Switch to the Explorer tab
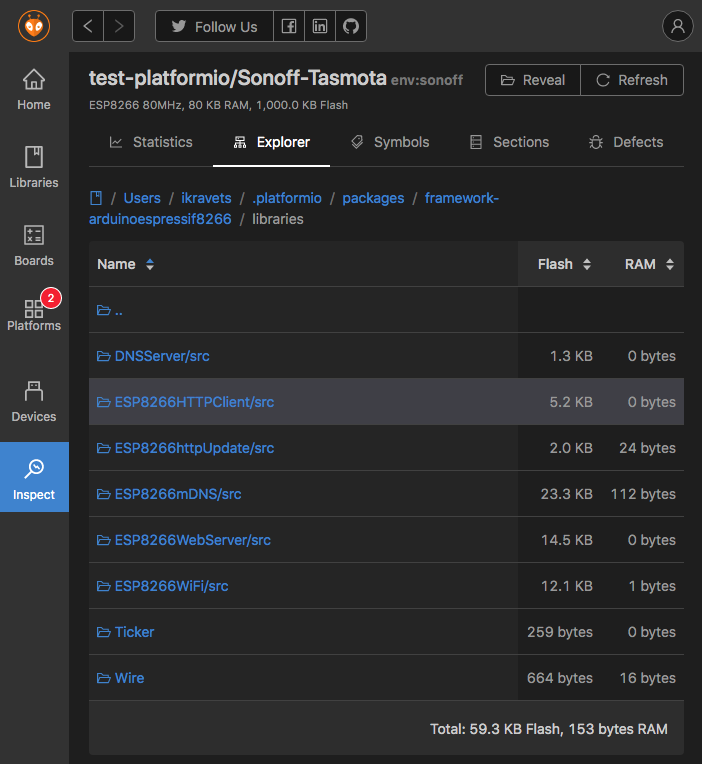This screenshot has width=702, height=764. 271,142
